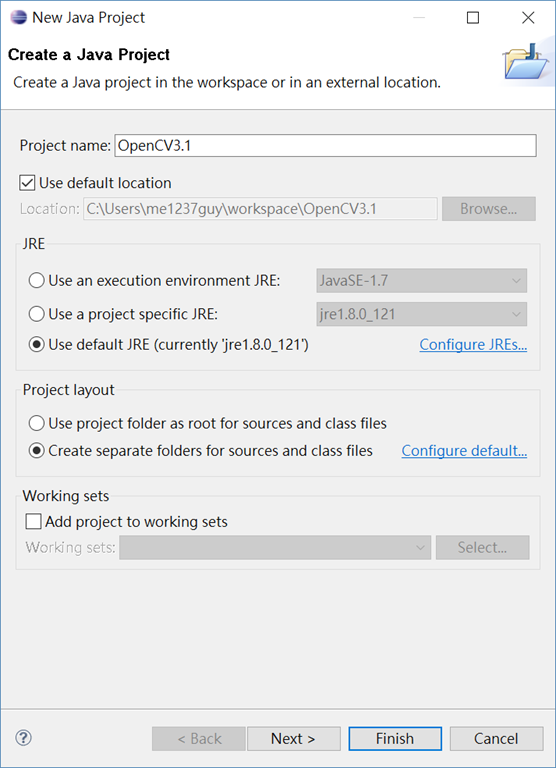Screen dimensions: 556x768
Task: Click the help question mark icon
Action: click(24, 738)
